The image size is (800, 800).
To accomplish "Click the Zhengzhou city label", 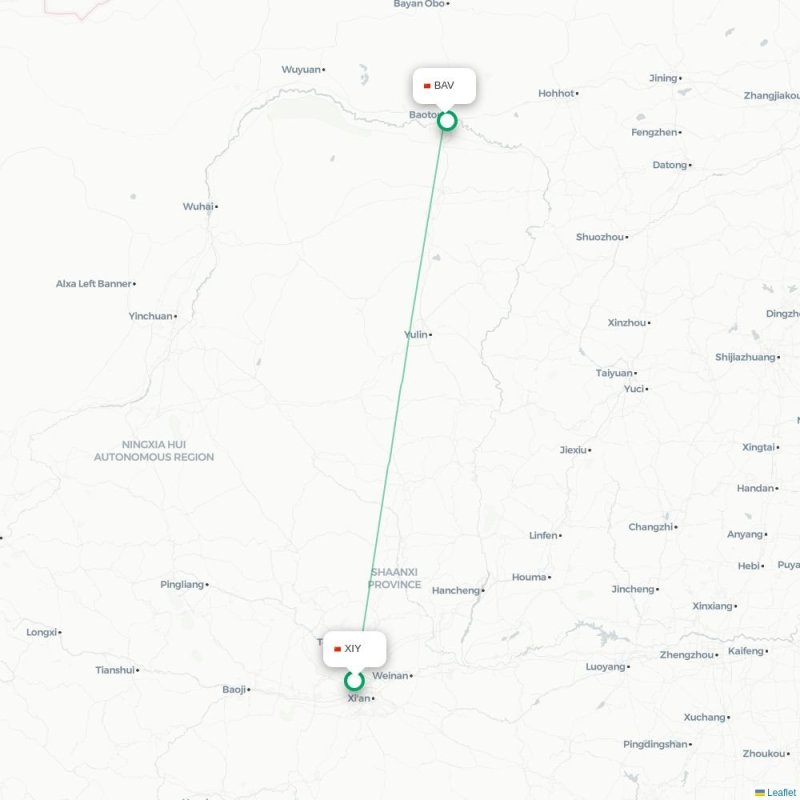I will pos(687,655).
